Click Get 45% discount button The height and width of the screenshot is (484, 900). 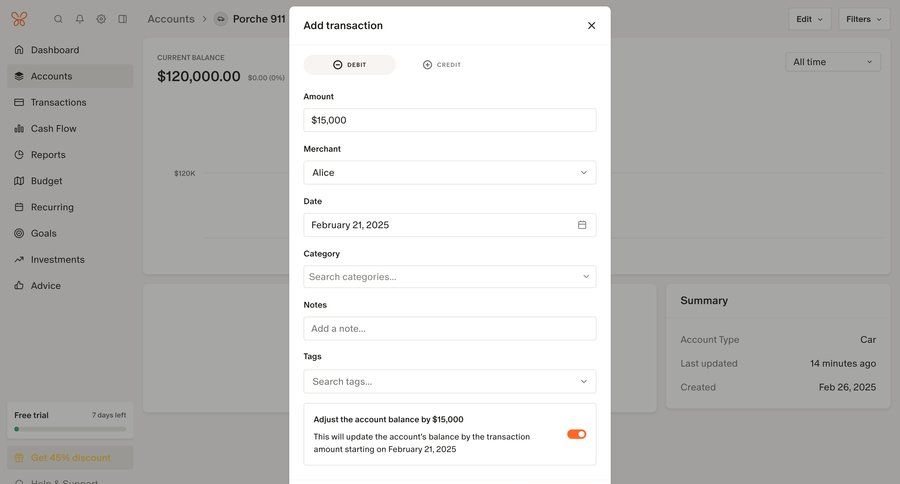(x=70, y=458)
